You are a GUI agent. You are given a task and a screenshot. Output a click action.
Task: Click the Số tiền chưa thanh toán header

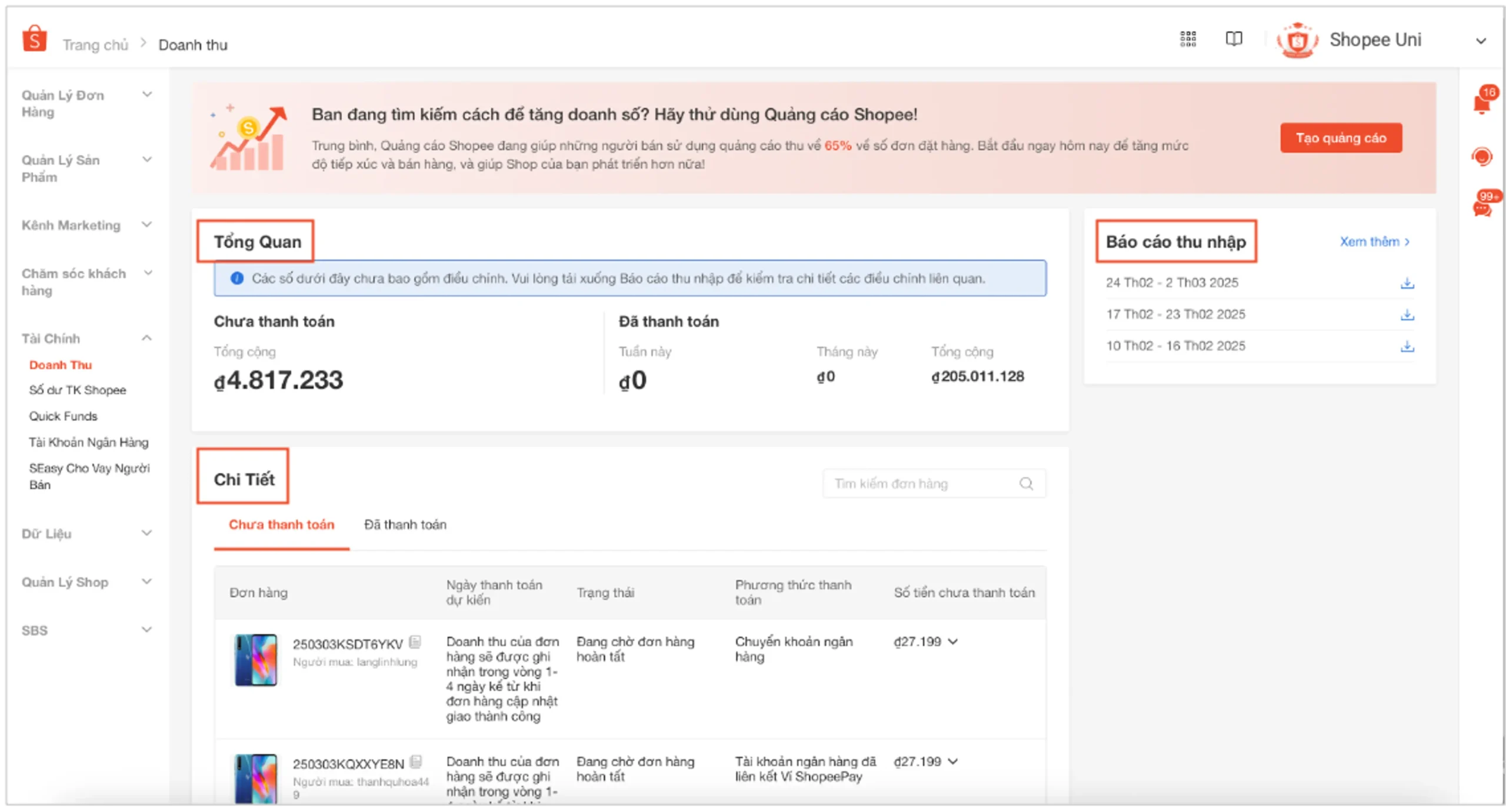click(964, 593)
